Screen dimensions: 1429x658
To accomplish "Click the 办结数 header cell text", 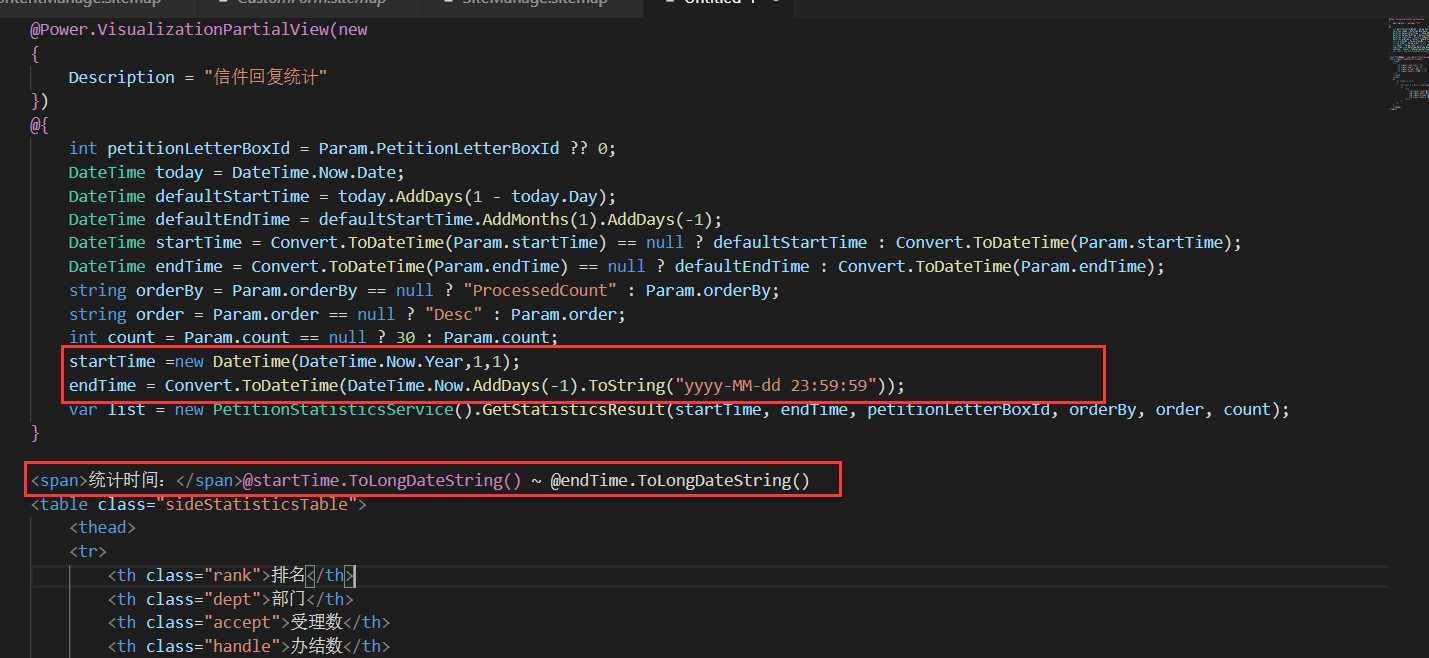I will pos(316,646).
